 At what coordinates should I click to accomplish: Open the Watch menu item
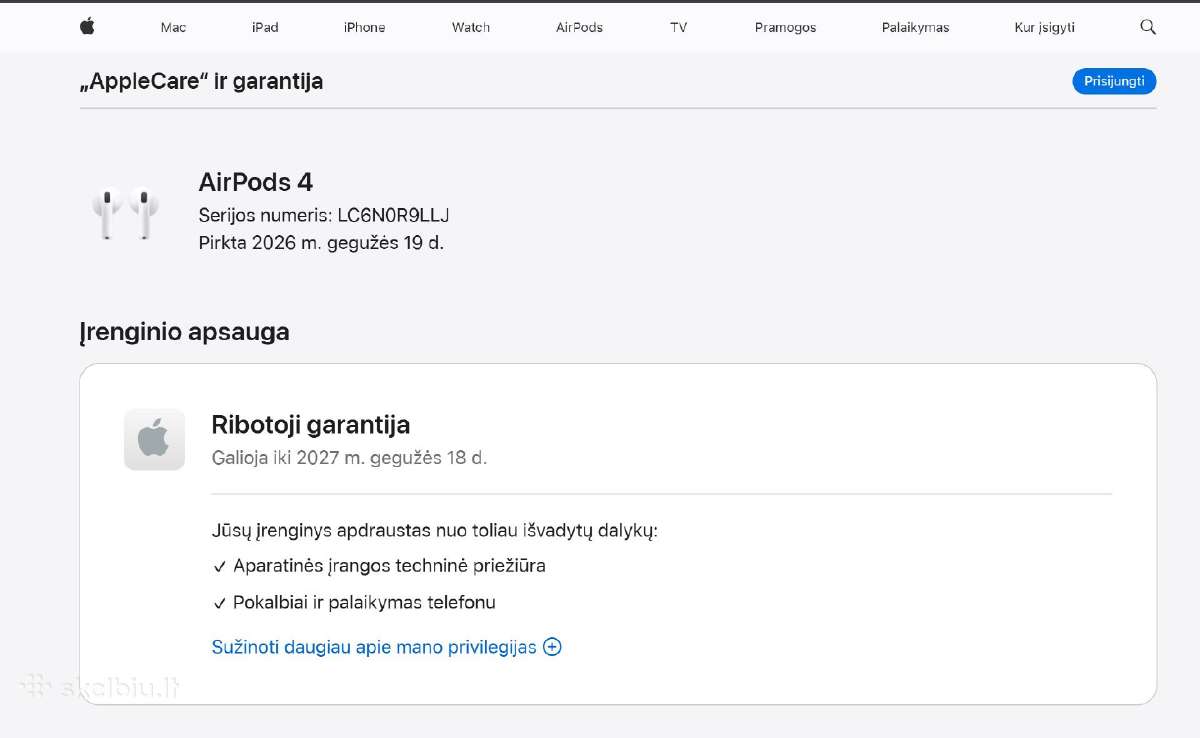click(471, 28)
